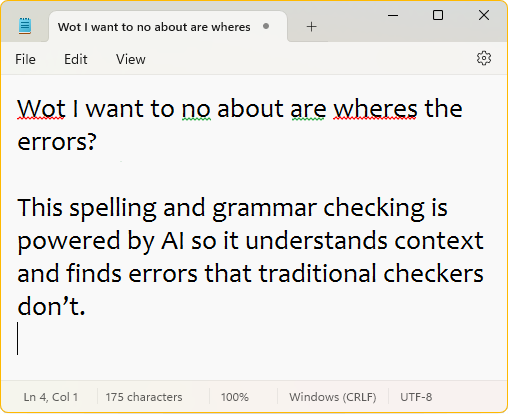This screenshot has height=414, width=508.
Task: Click the Ln 4, Col 1 indicator
Action: (51, 397)
